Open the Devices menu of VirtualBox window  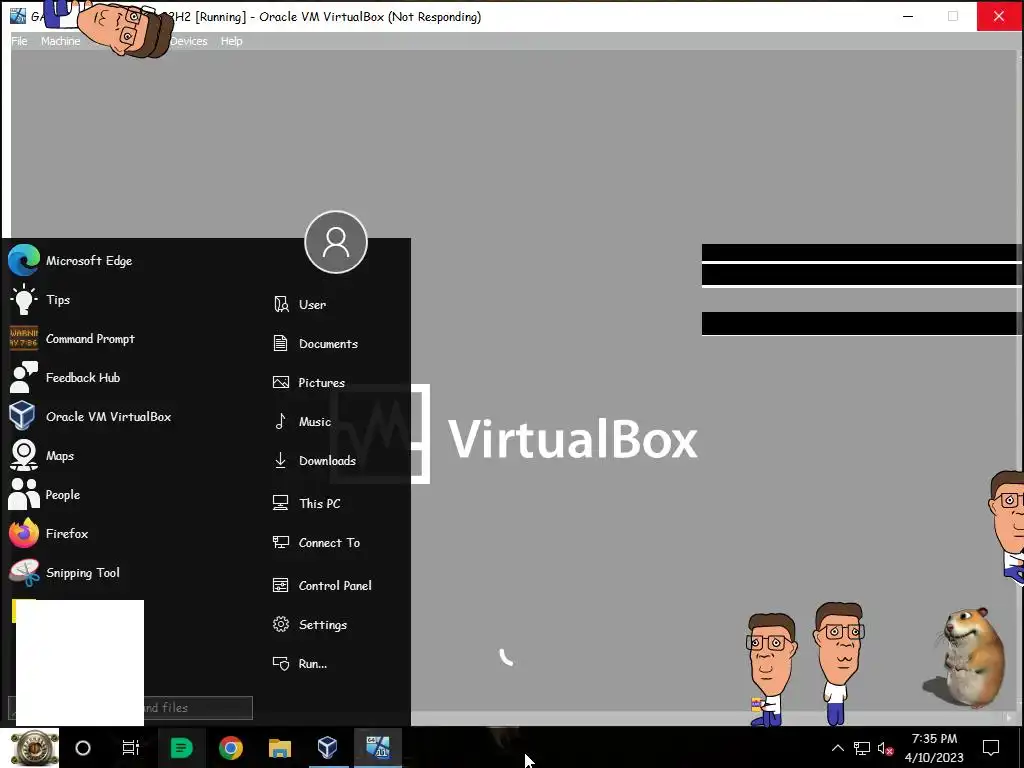(189, 41)
